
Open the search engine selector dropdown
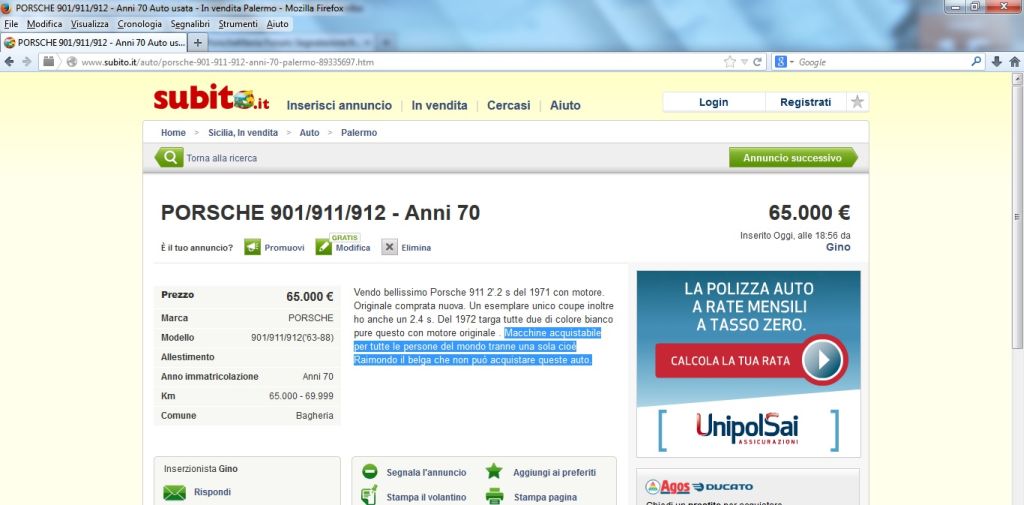click(x=792, y=62)
